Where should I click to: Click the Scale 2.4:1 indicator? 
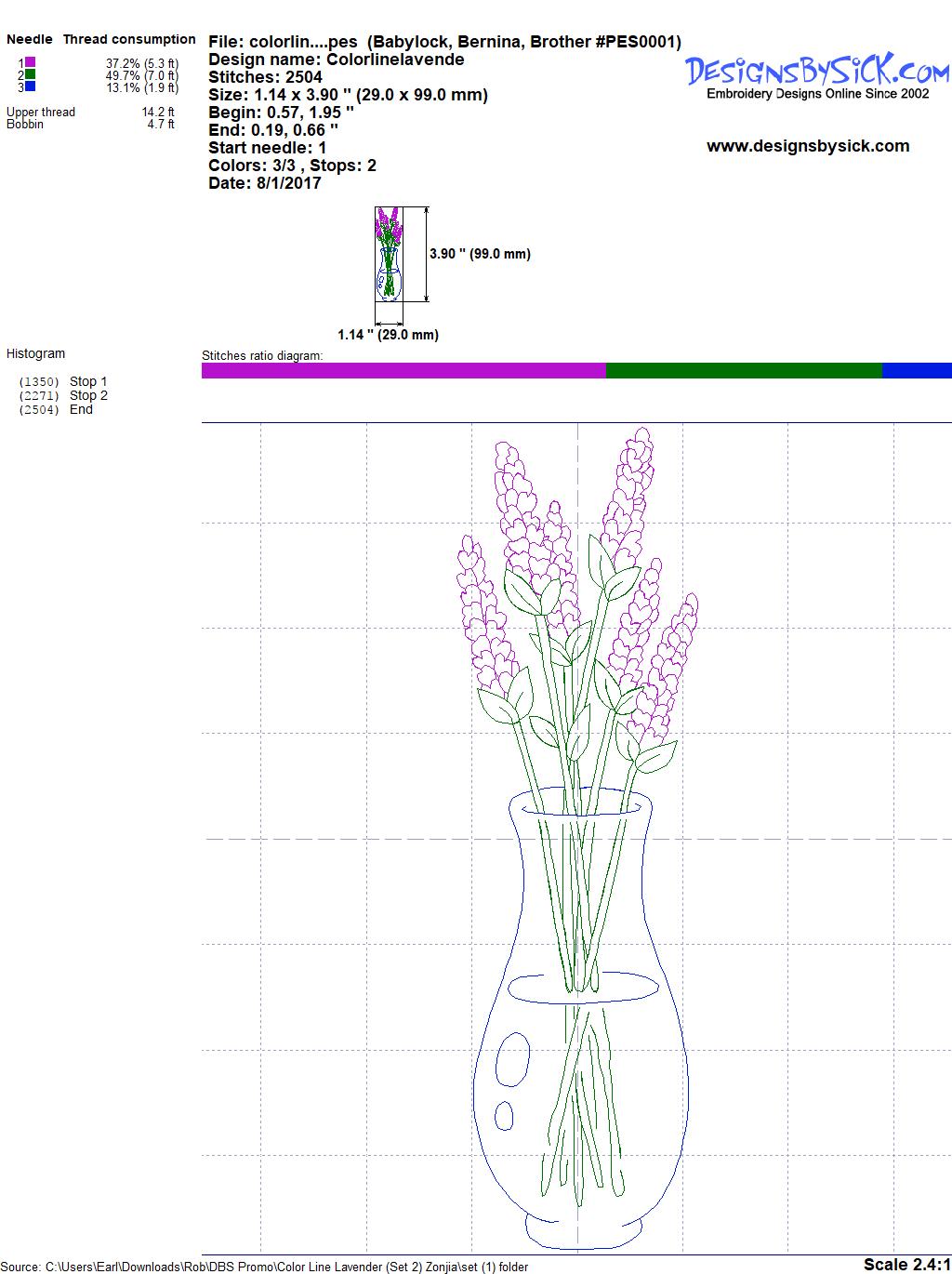tap(906, 1264)
